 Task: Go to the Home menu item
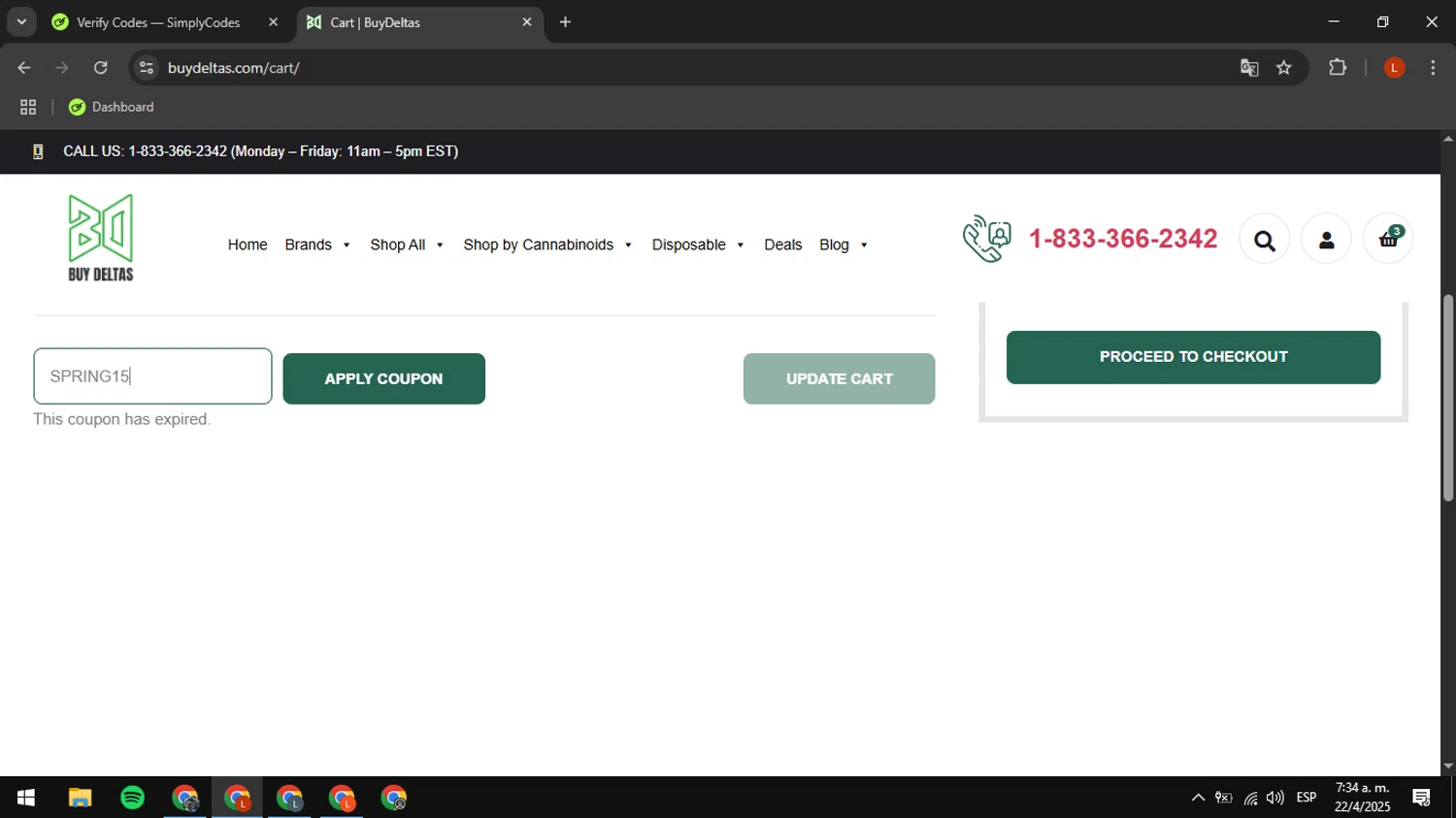tap(248, 245)
